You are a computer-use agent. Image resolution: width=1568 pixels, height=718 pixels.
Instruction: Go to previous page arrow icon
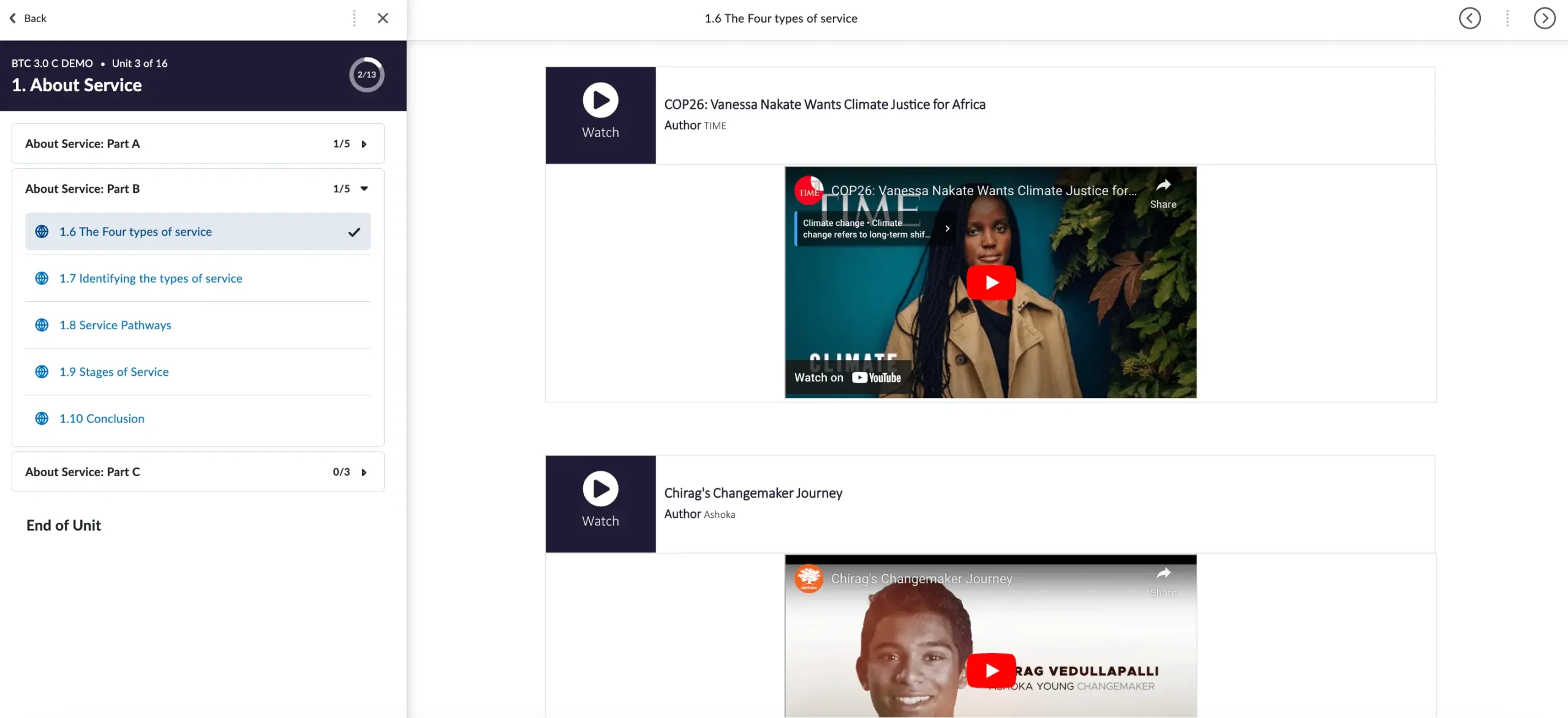tap(1469, 18)
